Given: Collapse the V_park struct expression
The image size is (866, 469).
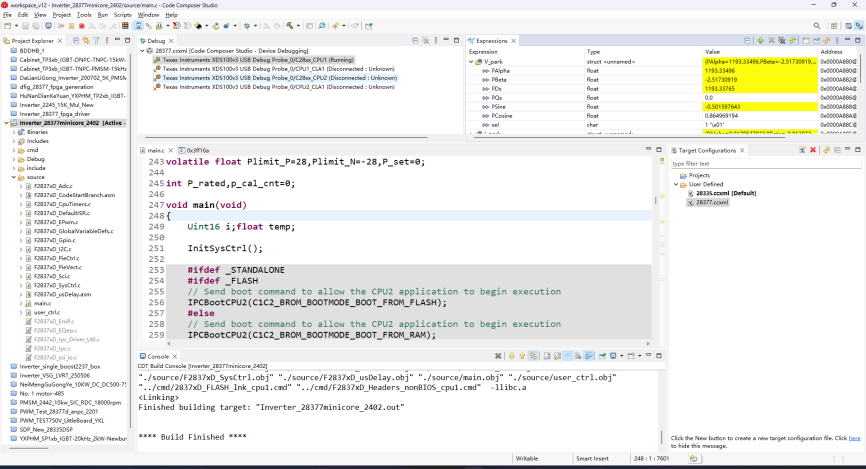Looking at the screenshot, I should click(471, 62).
